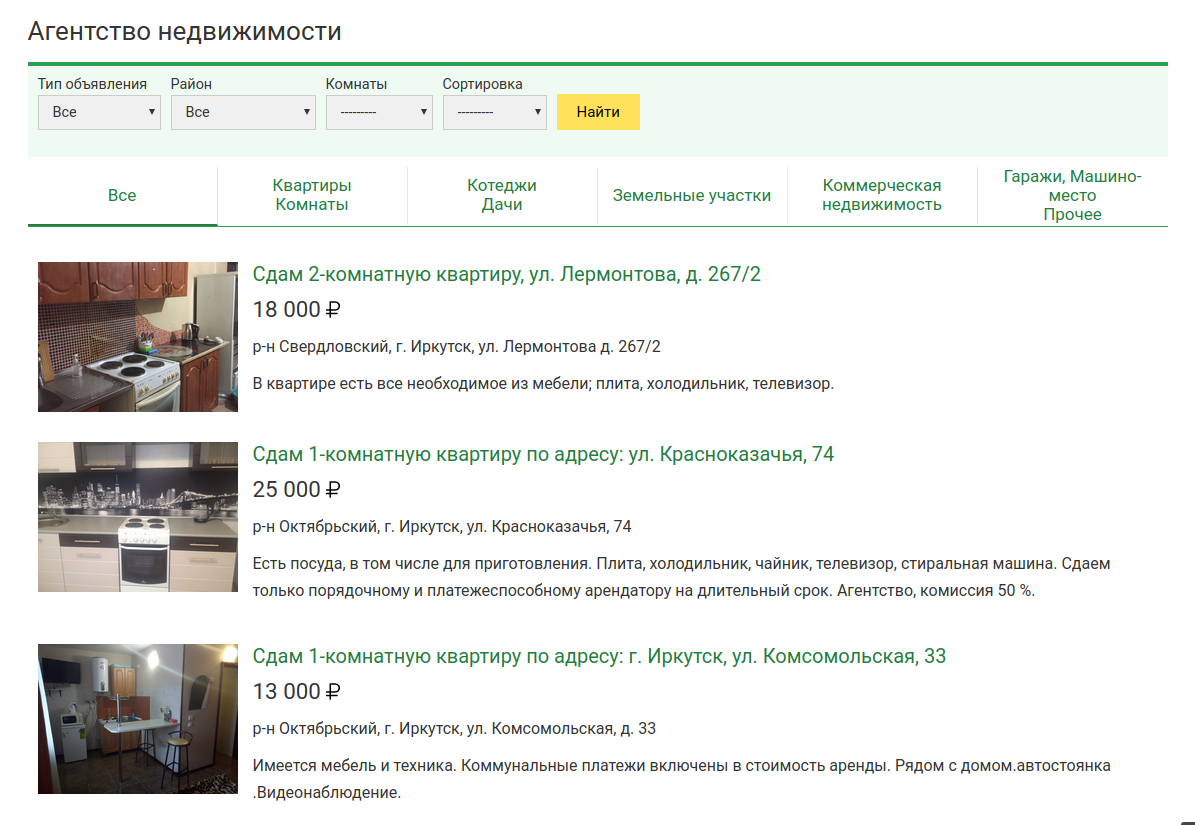This screenshot has width=1195, height=825.
Task: Open the listing titled ул. Красноказачья, 74
Action: 543,454
